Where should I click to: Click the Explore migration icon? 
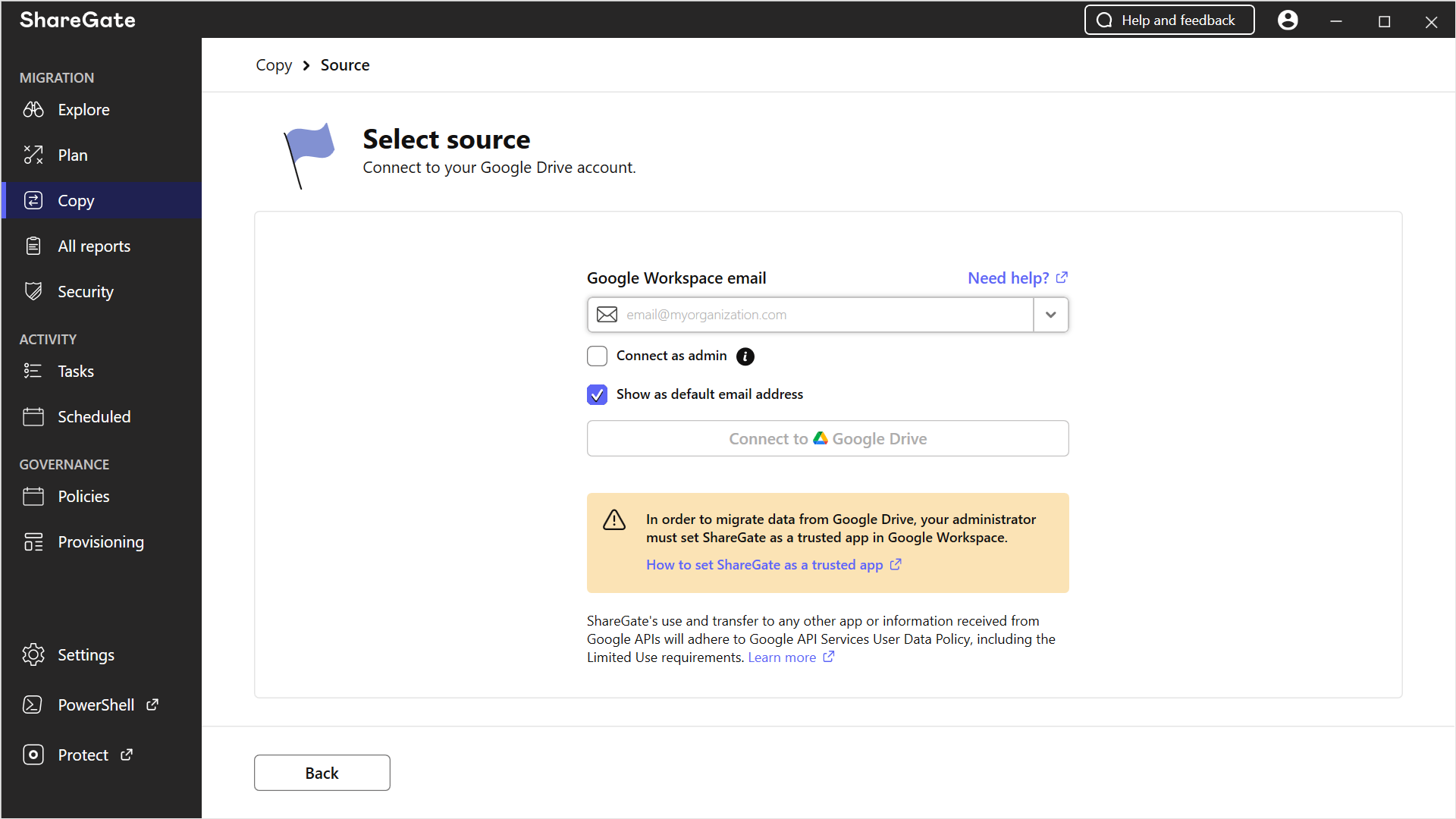pos(34,110)
